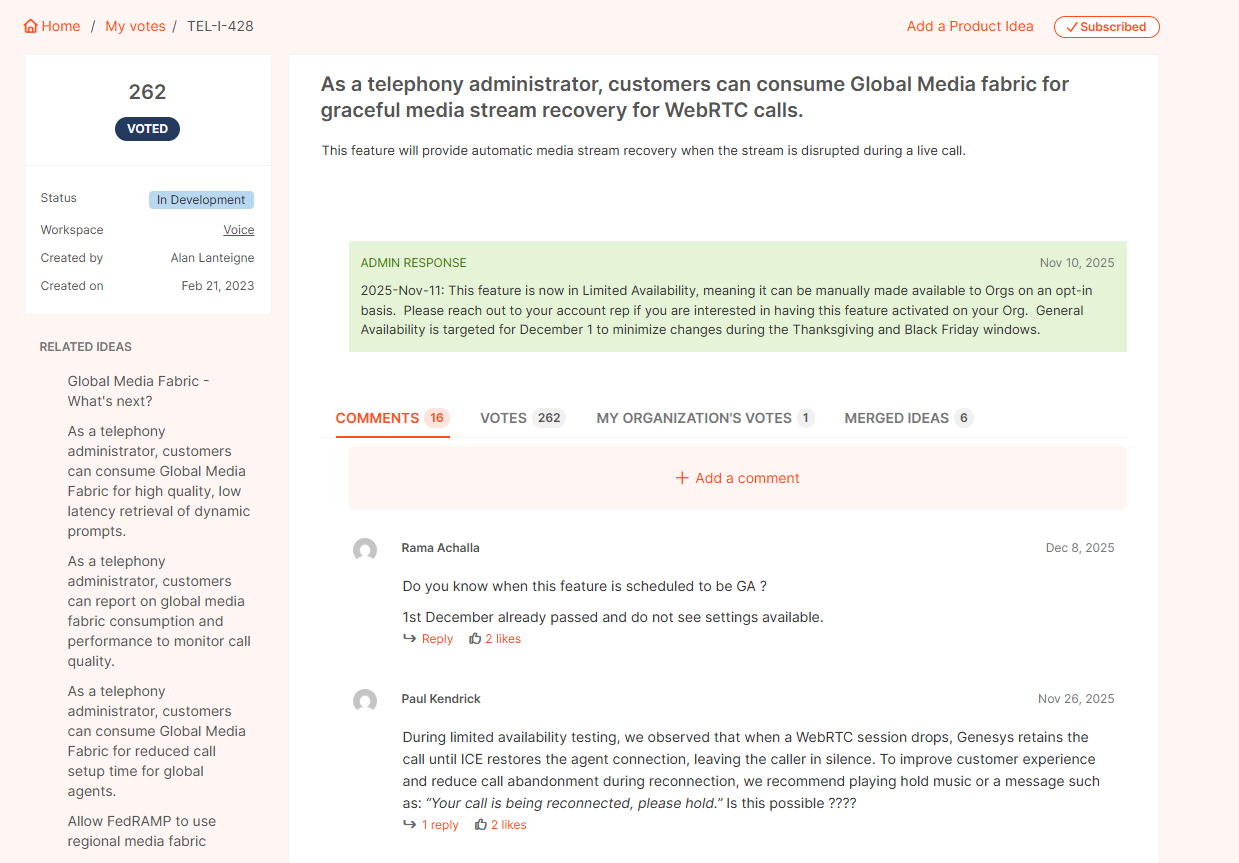Viewport: 1239px width, 863px height.
Task: Toggle the Subscribed button
Action: (1106, 27)
